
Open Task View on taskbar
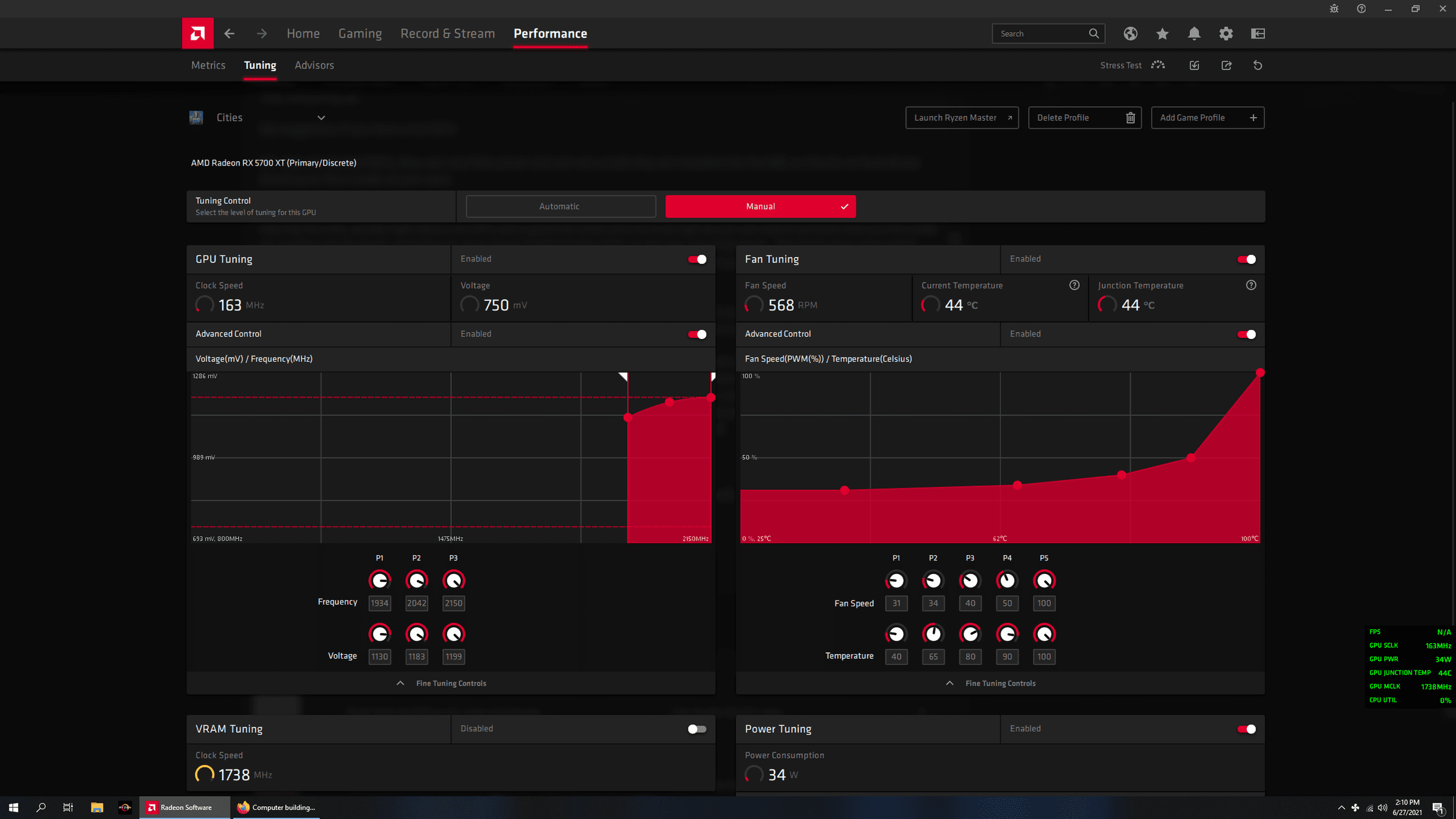[68, 807]
